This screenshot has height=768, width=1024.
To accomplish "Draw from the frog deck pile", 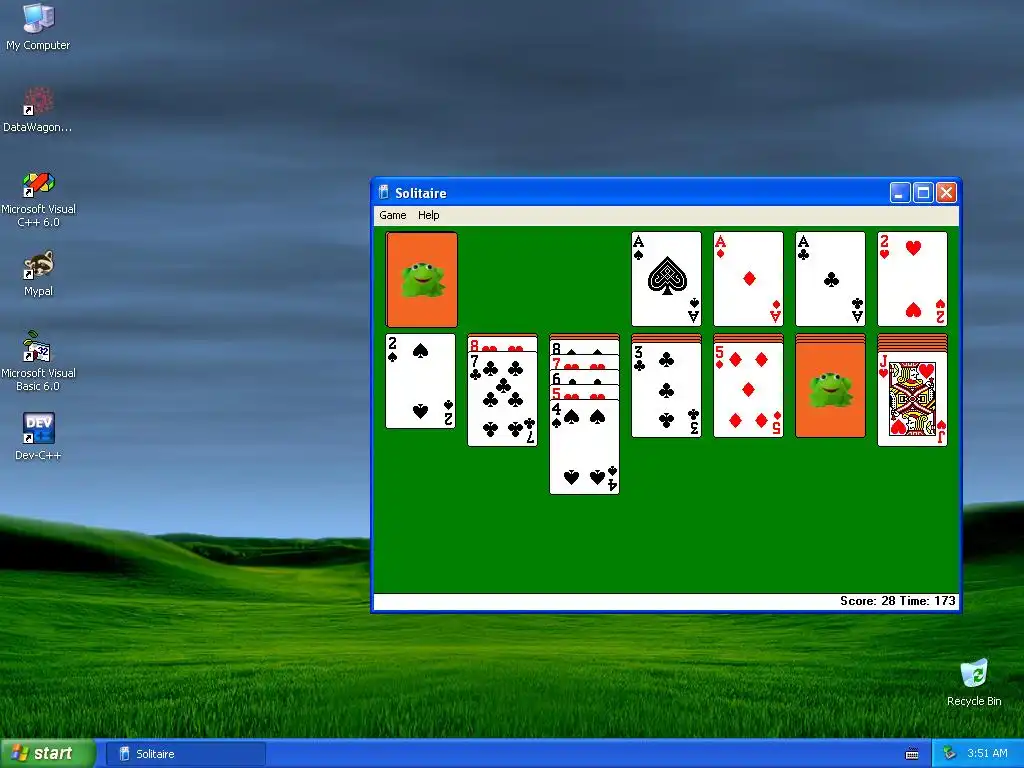I will [421, 279].
